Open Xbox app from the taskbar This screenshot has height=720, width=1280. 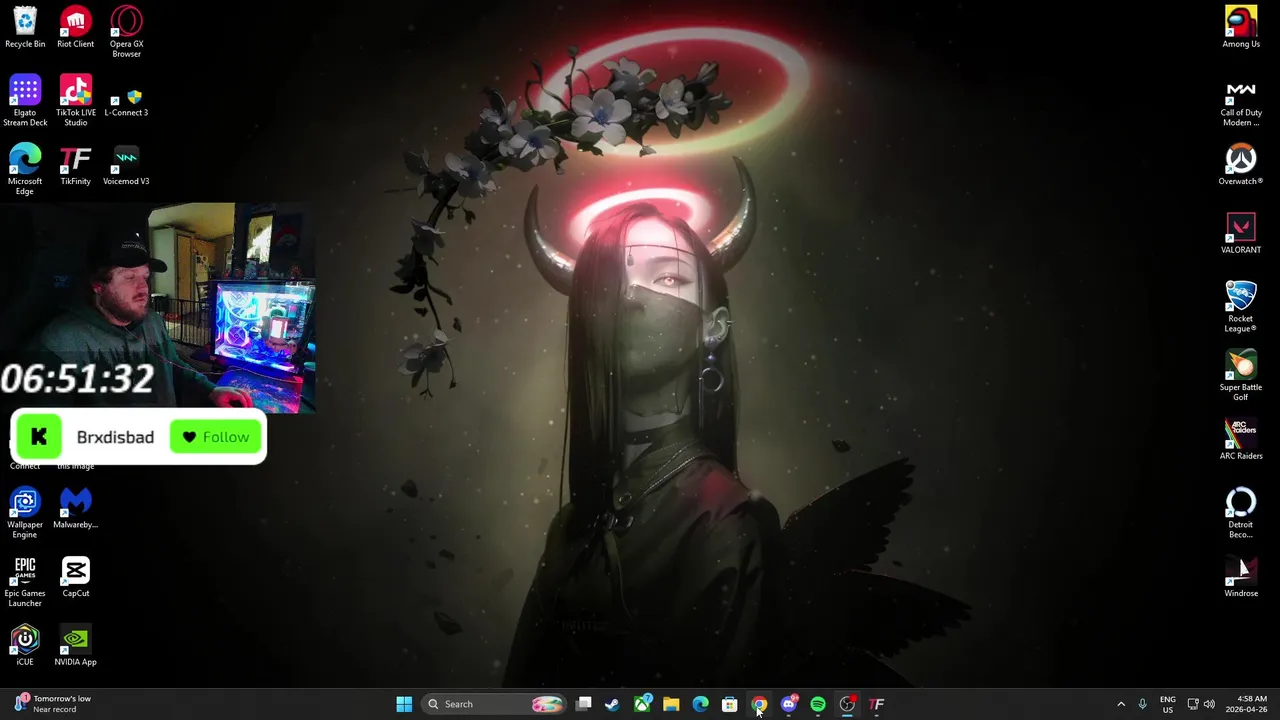point(642,704)
